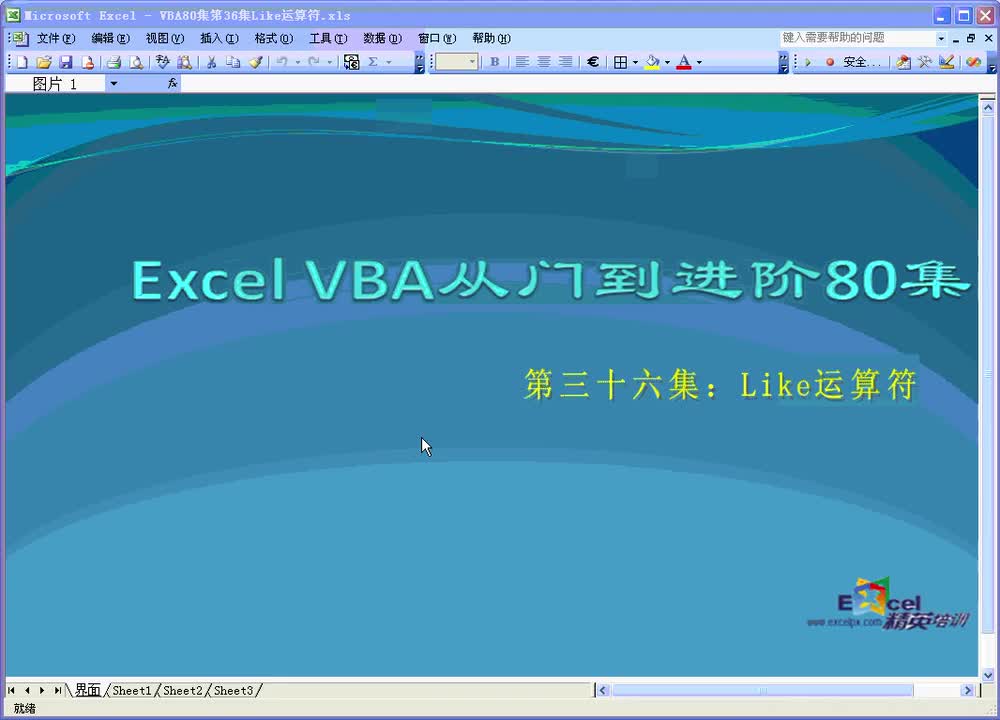Align text right in formatting toolbar
Viewport: 1000px width, 720px height.
pos(565,62)
